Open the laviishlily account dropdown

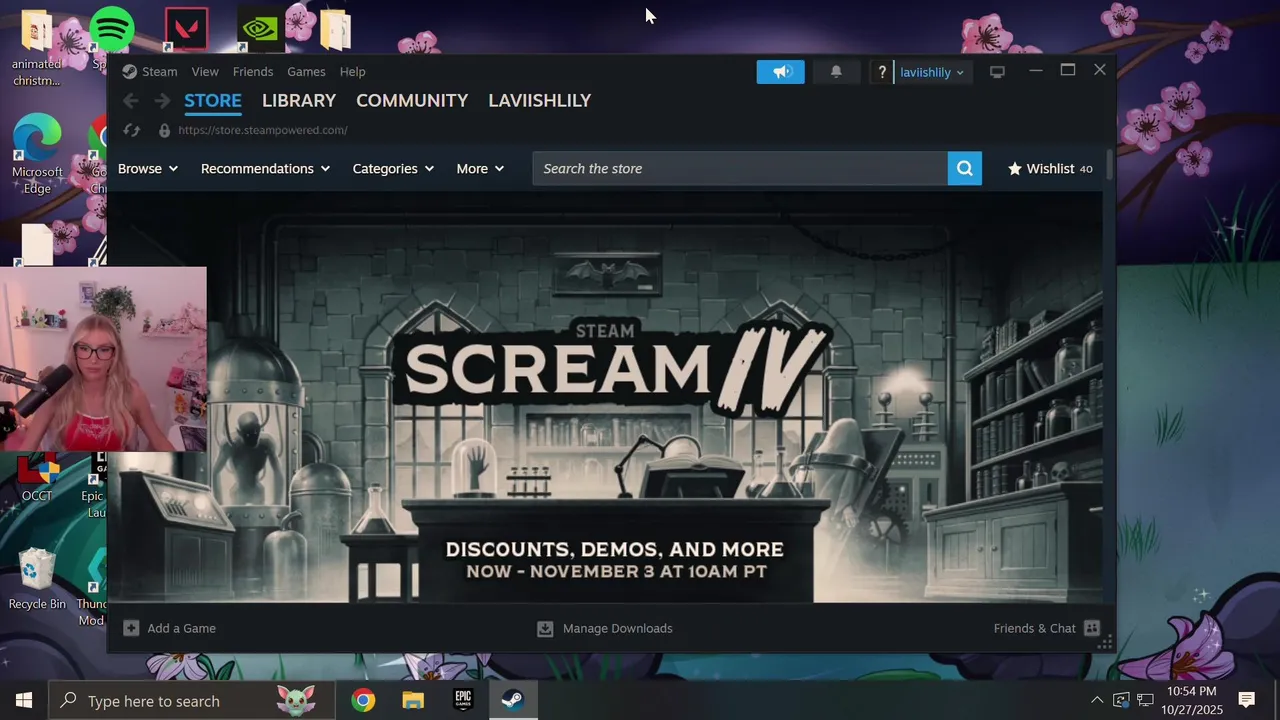point(932,72)
